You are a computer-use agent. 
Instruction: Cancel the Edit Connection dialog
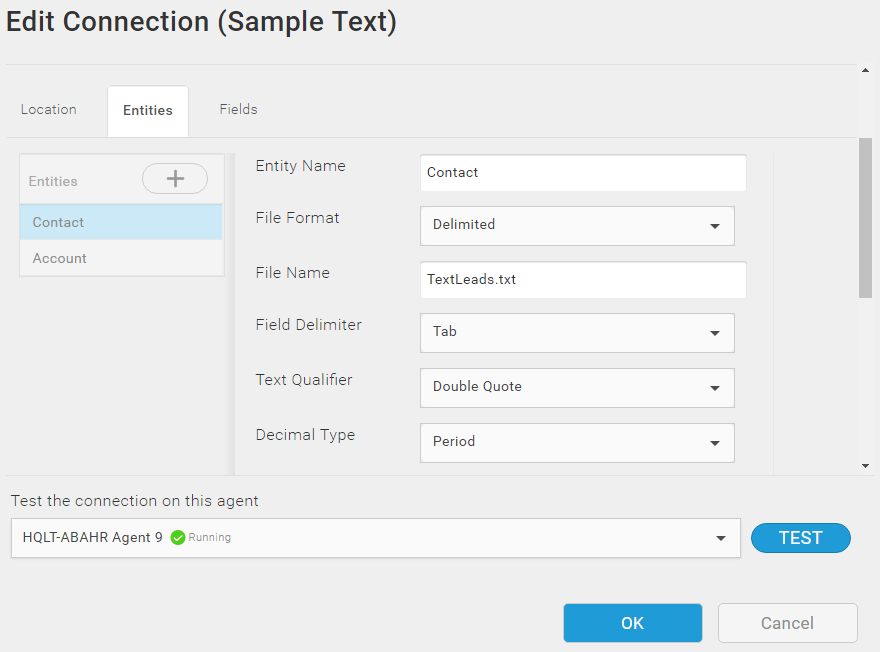tap(787, 623)
